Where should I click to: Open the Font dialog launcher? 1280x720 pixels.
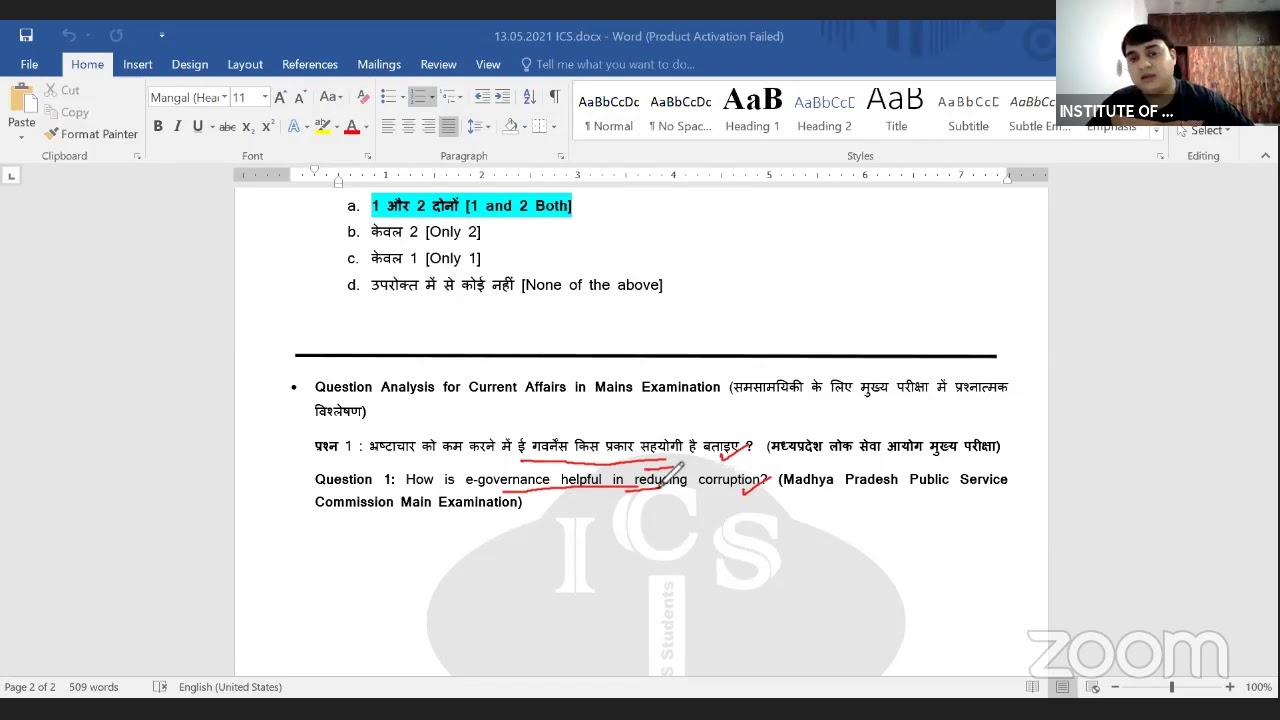point(368,156)
